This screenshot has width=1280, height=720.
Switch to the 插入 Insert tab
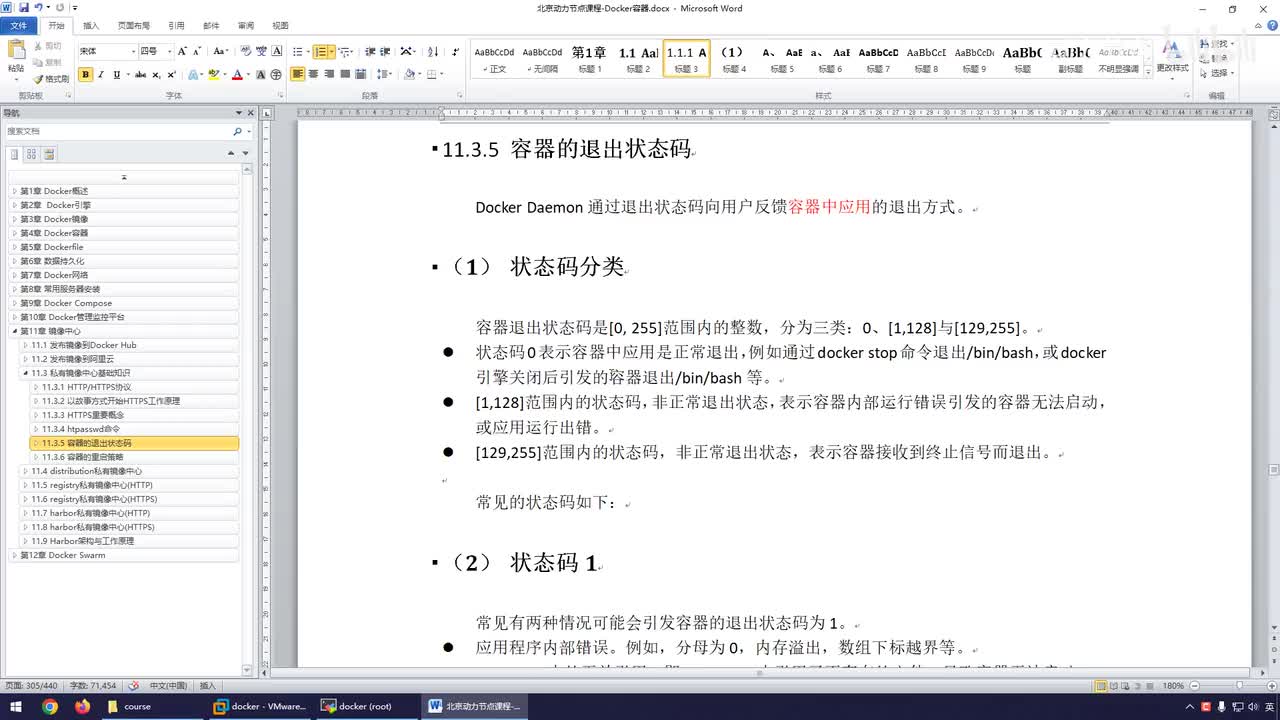(x=91, y=25)
